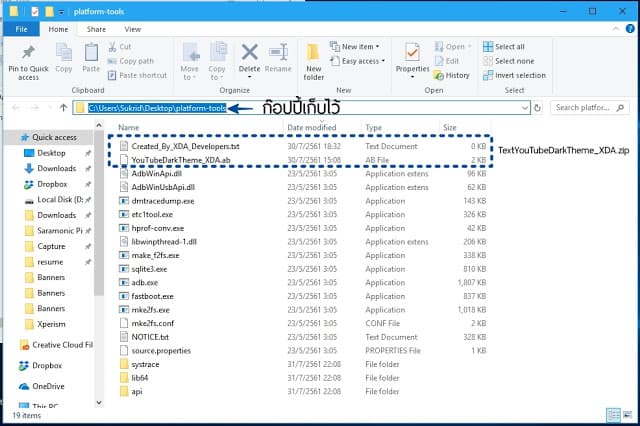
Task: Open the File tab
Action: (x=21, y=29)
